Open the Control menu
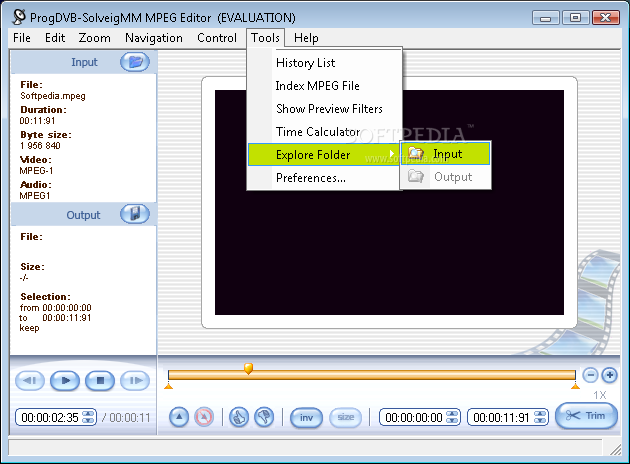 tap(217, 38)
